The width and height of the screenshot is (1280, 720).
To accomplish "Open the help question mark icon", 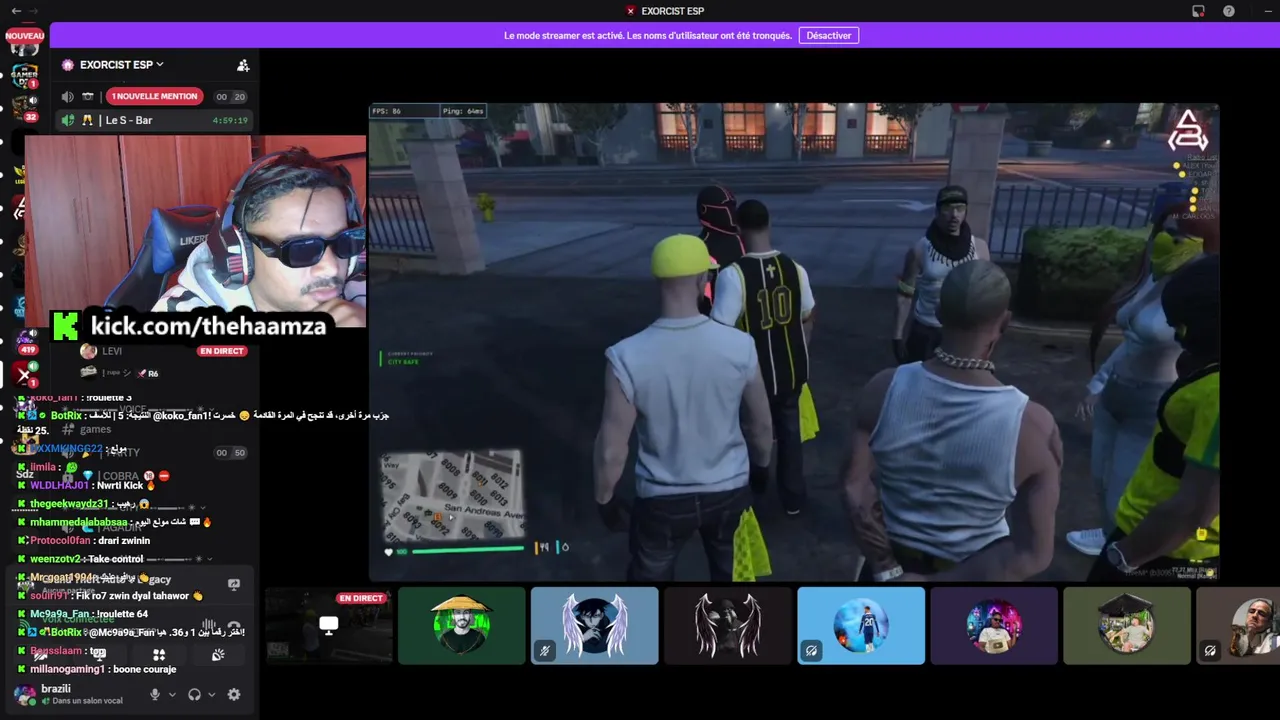I will pyautogui.click(x=1229, y=11).
